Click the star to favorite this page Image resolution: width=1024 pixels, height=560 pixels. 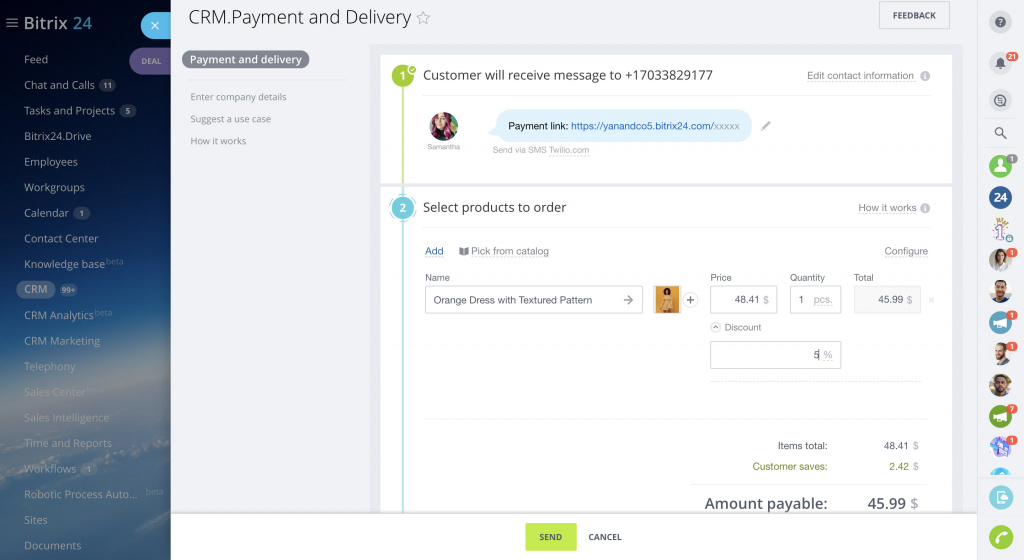point(423,18)
